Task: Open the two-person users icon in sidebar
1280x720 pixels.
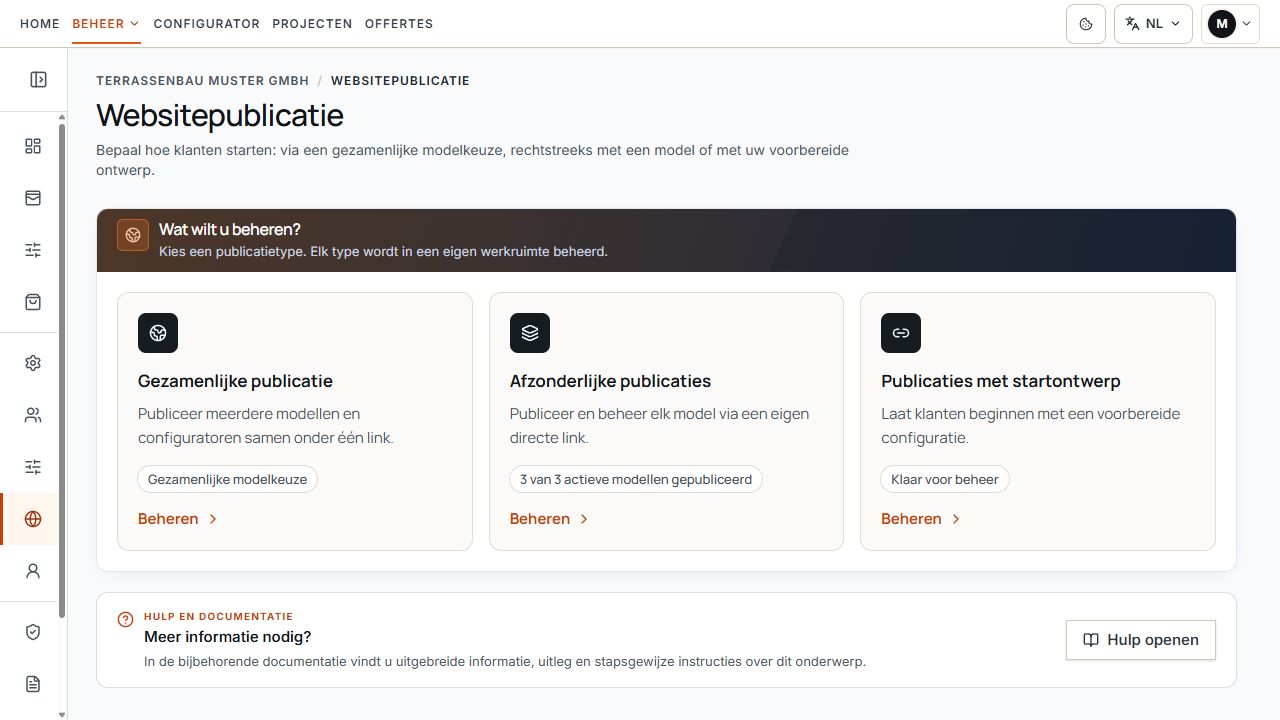Action: tap(33, 415)
